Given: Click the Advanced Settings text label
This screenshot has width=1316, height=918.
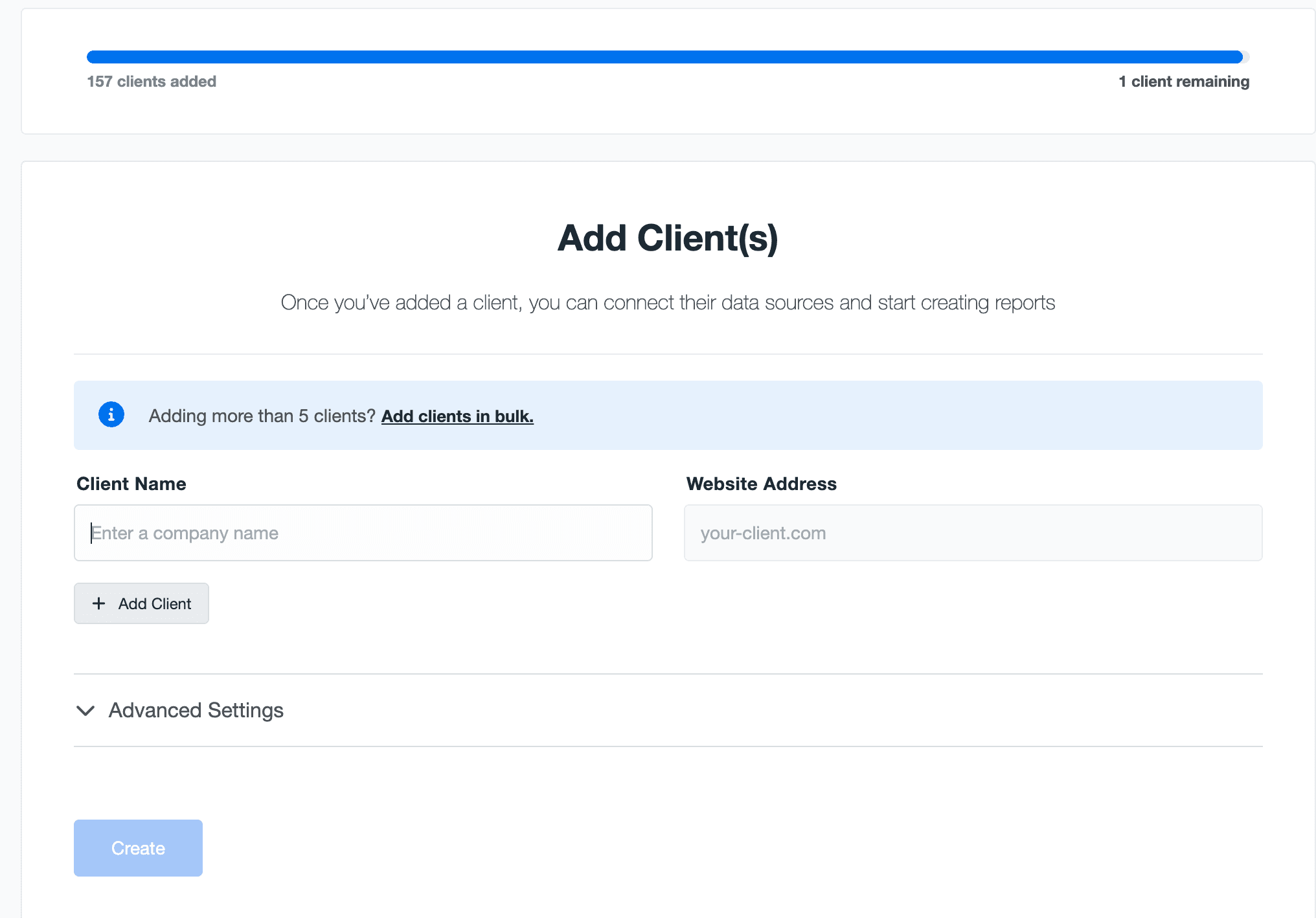Looking at the screenshot, I should pyautogui.click(x=195, y=710).
